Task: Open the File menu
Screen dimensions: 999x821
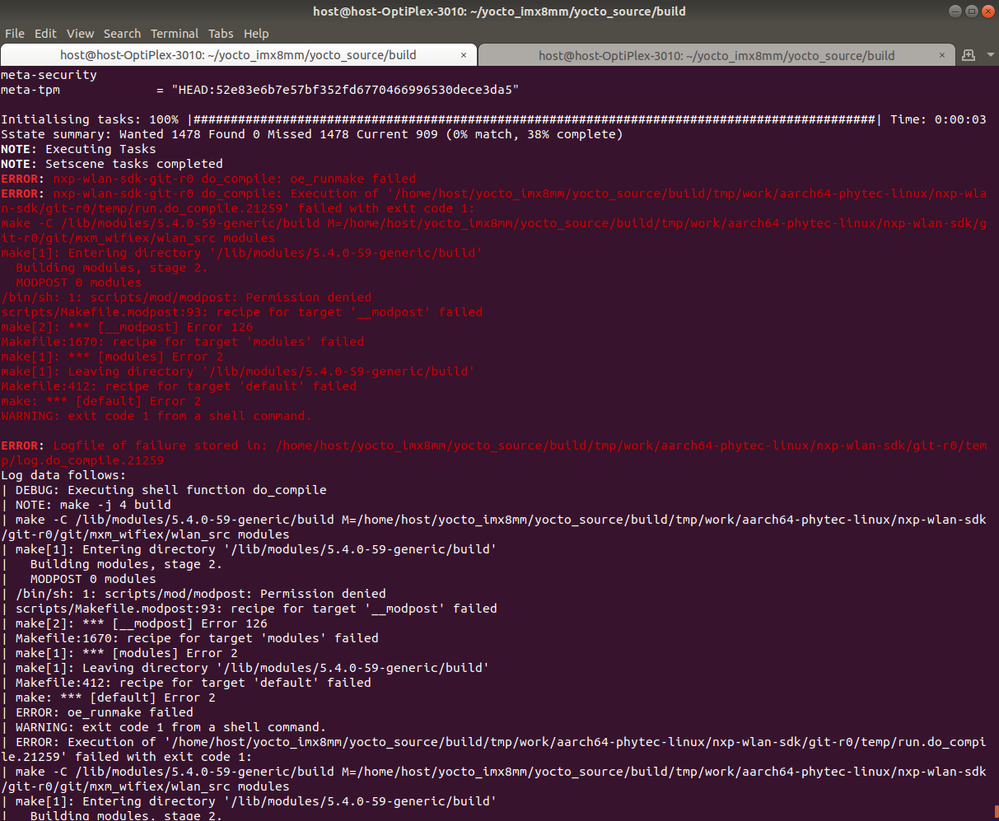Action: [x=15, y=33]
